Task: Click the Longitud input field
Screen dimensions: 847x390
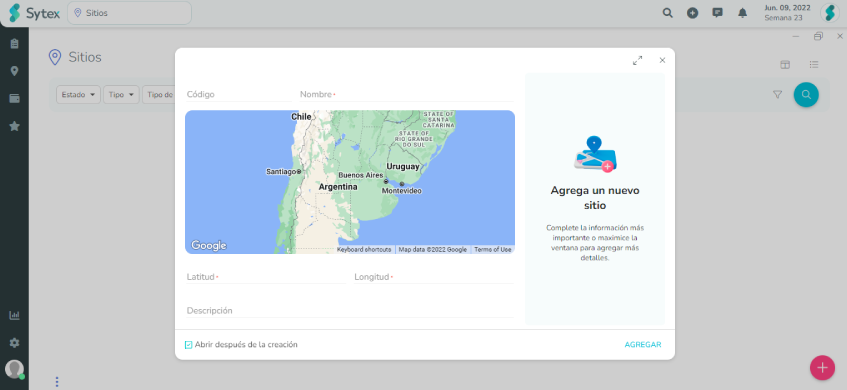Action: click(x=434, y=277)
